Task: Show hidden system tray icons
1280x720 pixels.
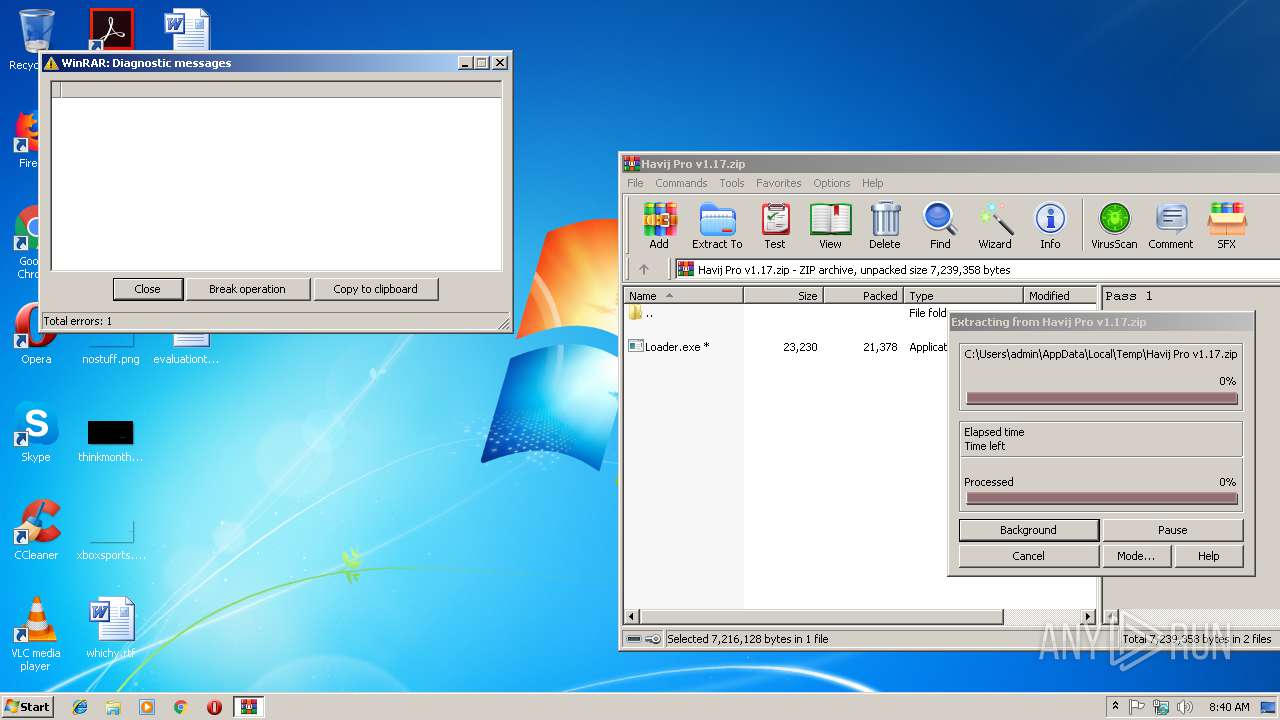Action: [1115, 706]
